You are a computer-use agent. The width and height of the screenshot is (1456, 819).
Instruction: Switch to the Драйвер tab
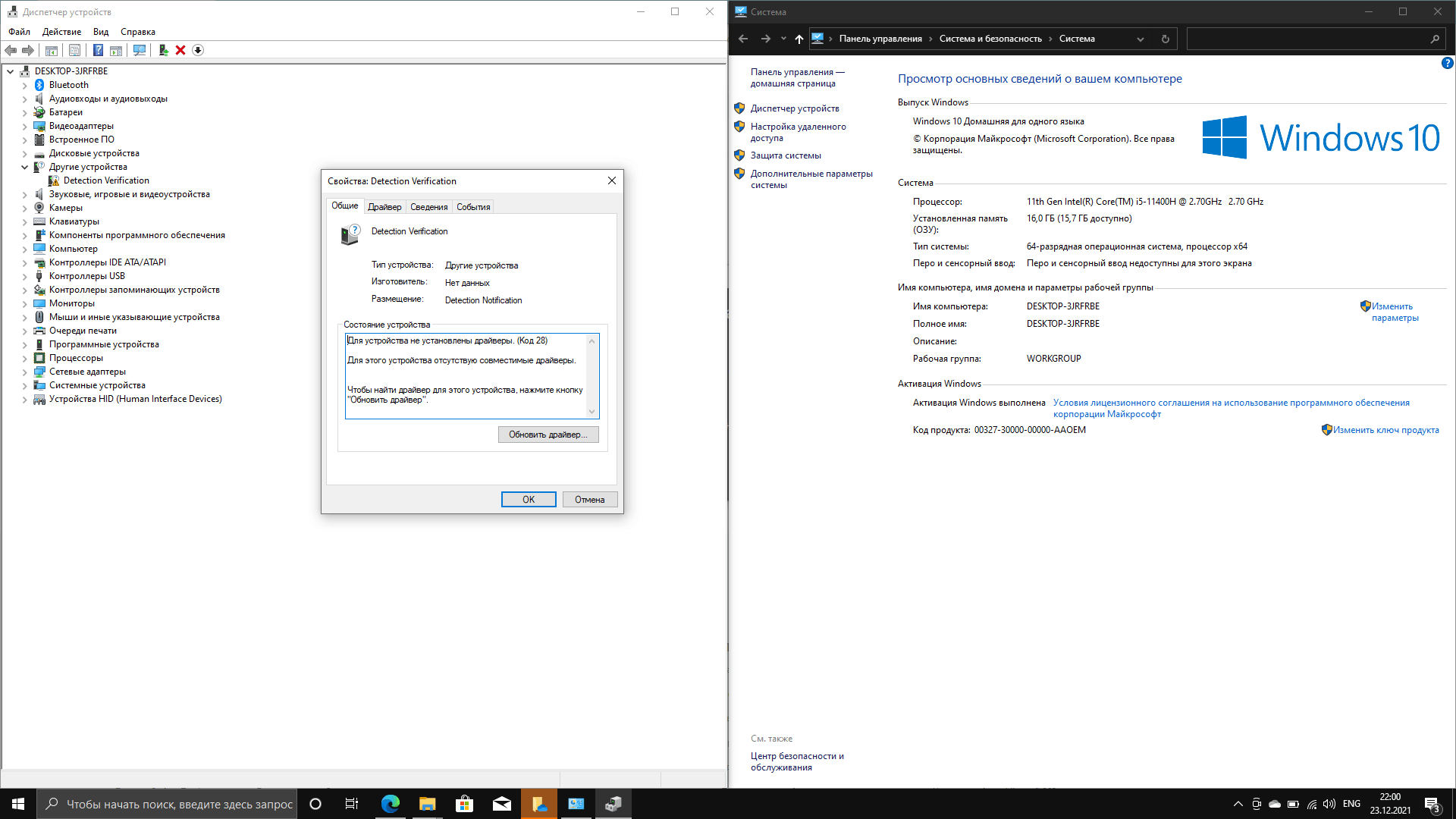384,207
